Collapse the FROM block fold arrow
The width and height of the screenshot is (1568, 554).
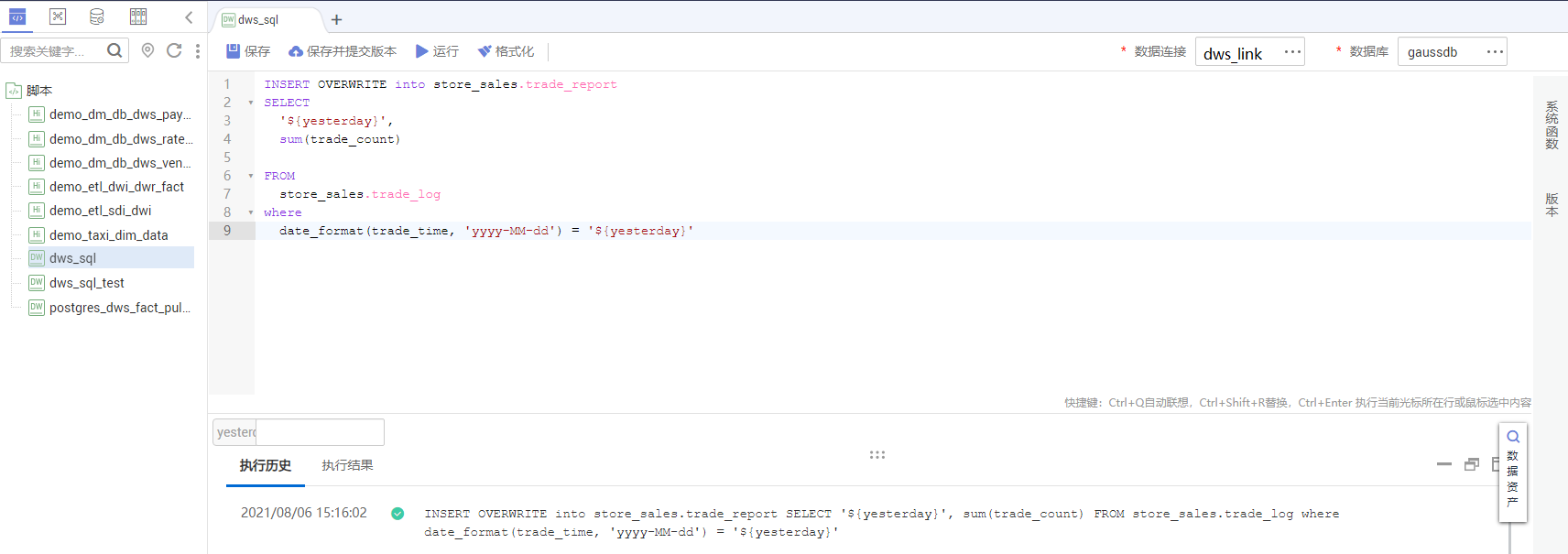tap(251, 176)
